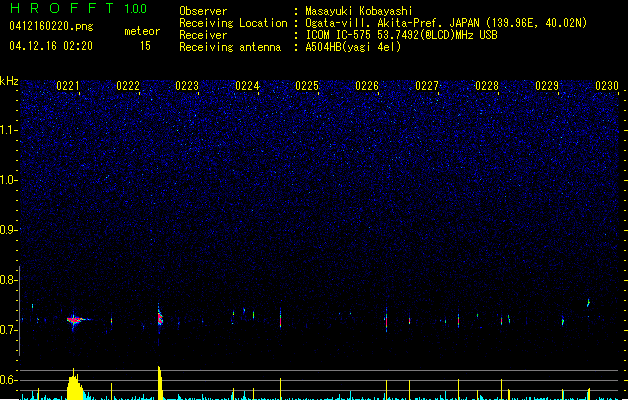Screen dimensions: 629x400
Task: Click the kHz axis unit label
Action: 9,81
